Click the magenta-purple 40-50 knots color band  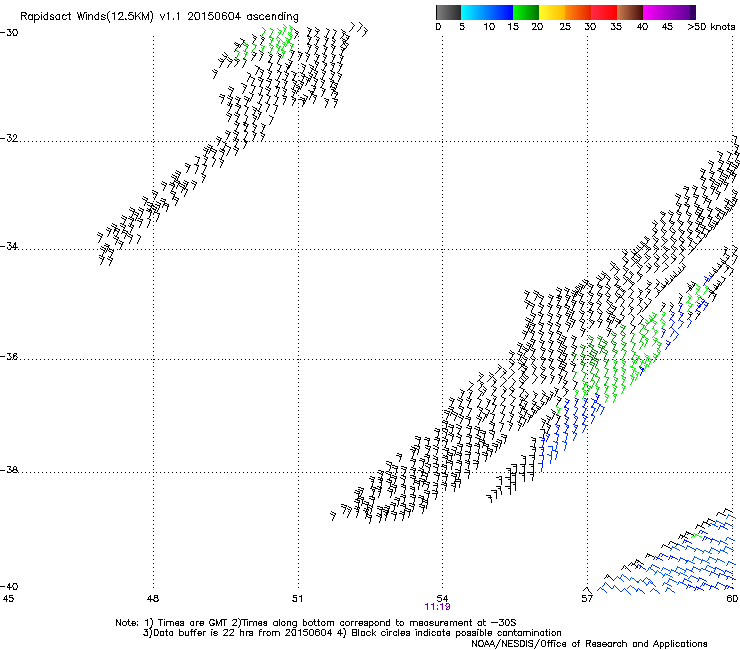pyautogui.click(x=669, y=12)
